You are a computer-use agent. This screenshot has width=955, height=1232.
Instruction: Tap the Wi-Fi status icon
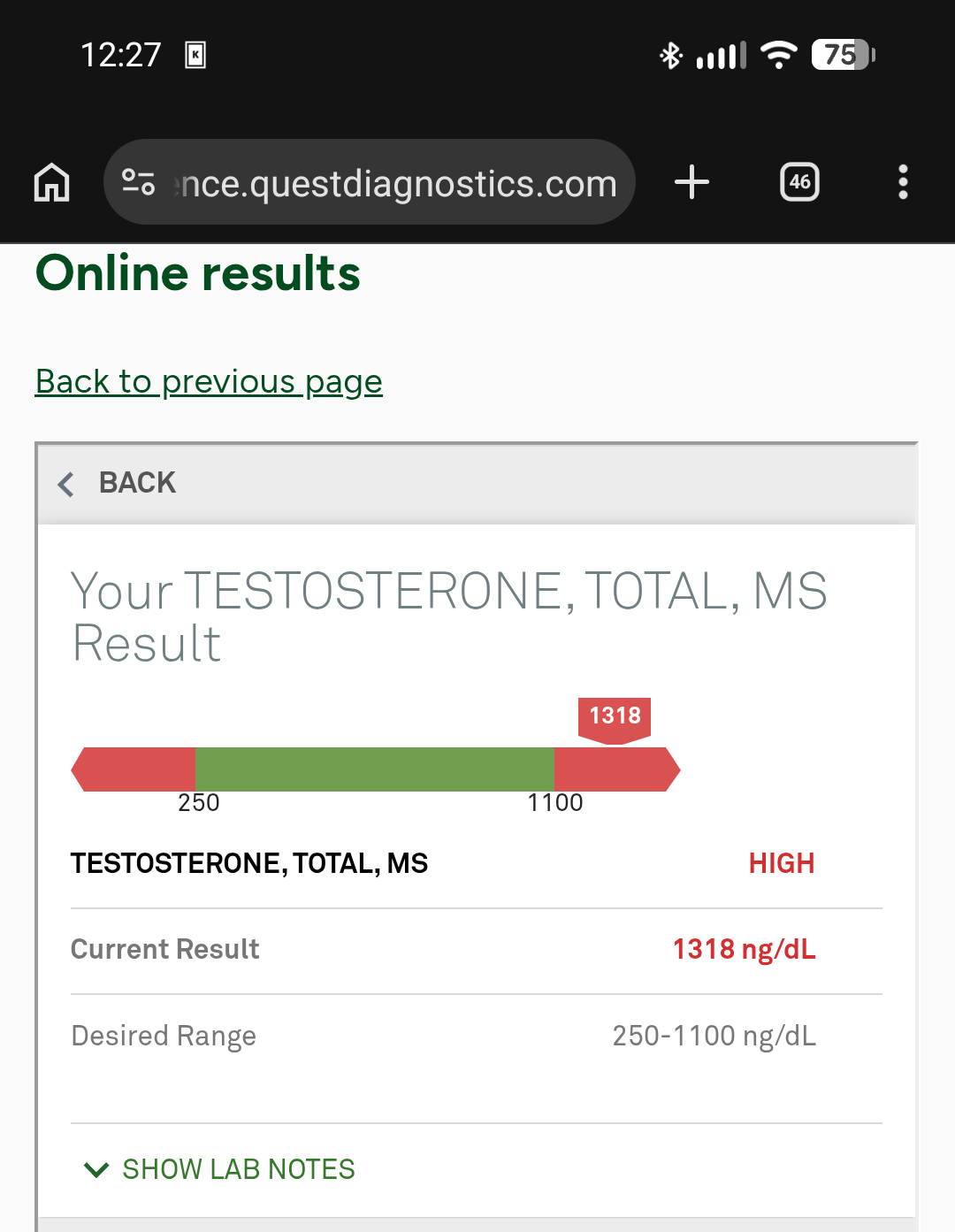[779, 55]
